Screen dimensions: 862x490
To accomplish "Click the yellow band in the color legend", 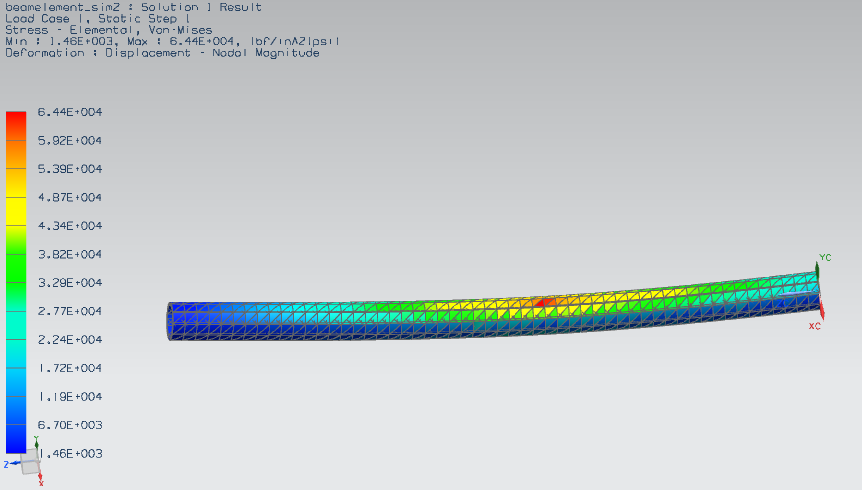I will click(15, 208).
